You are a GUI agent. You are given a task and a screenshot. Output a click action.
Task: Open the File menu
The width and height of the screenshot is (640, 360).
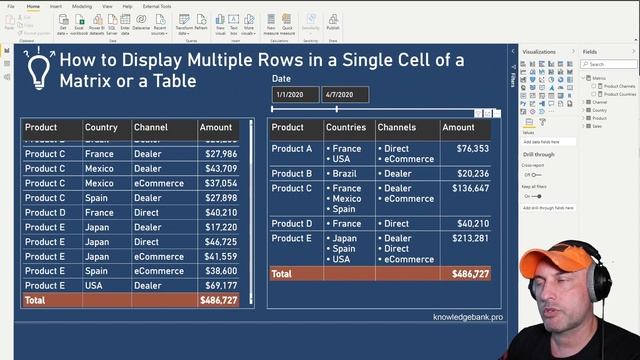11,7
